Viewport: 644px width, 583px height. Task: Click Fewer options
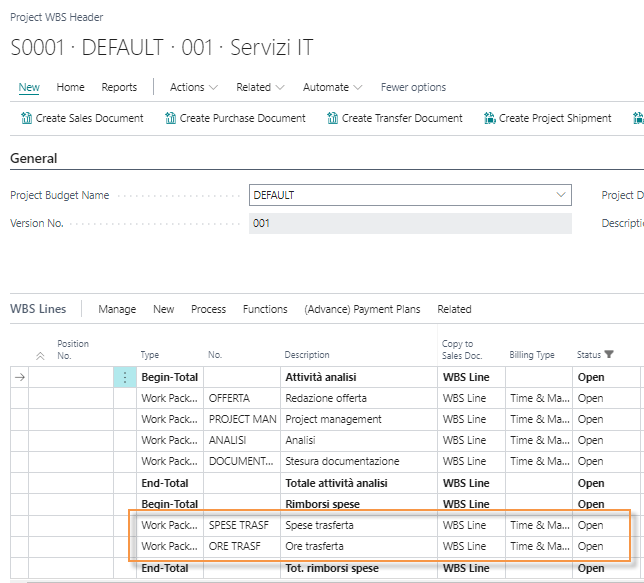[413, 87]
